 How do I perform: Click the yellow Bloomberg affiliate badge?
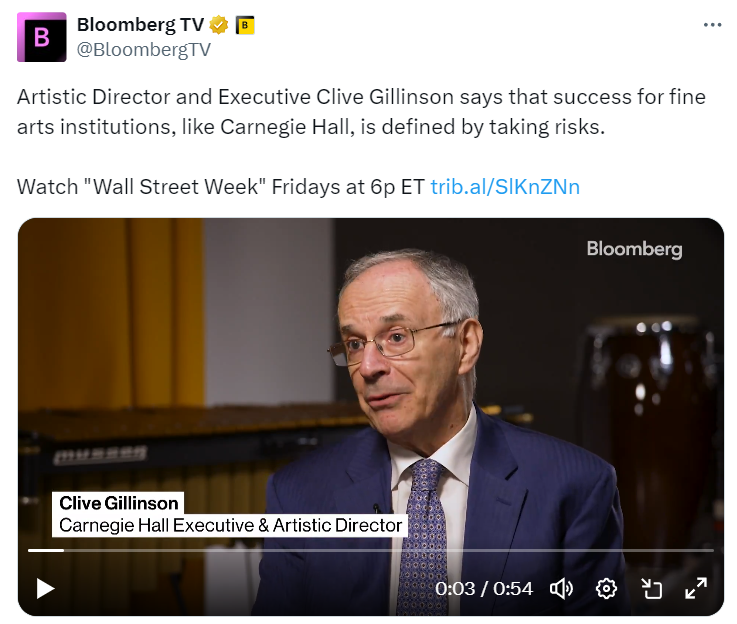[245, 26]
